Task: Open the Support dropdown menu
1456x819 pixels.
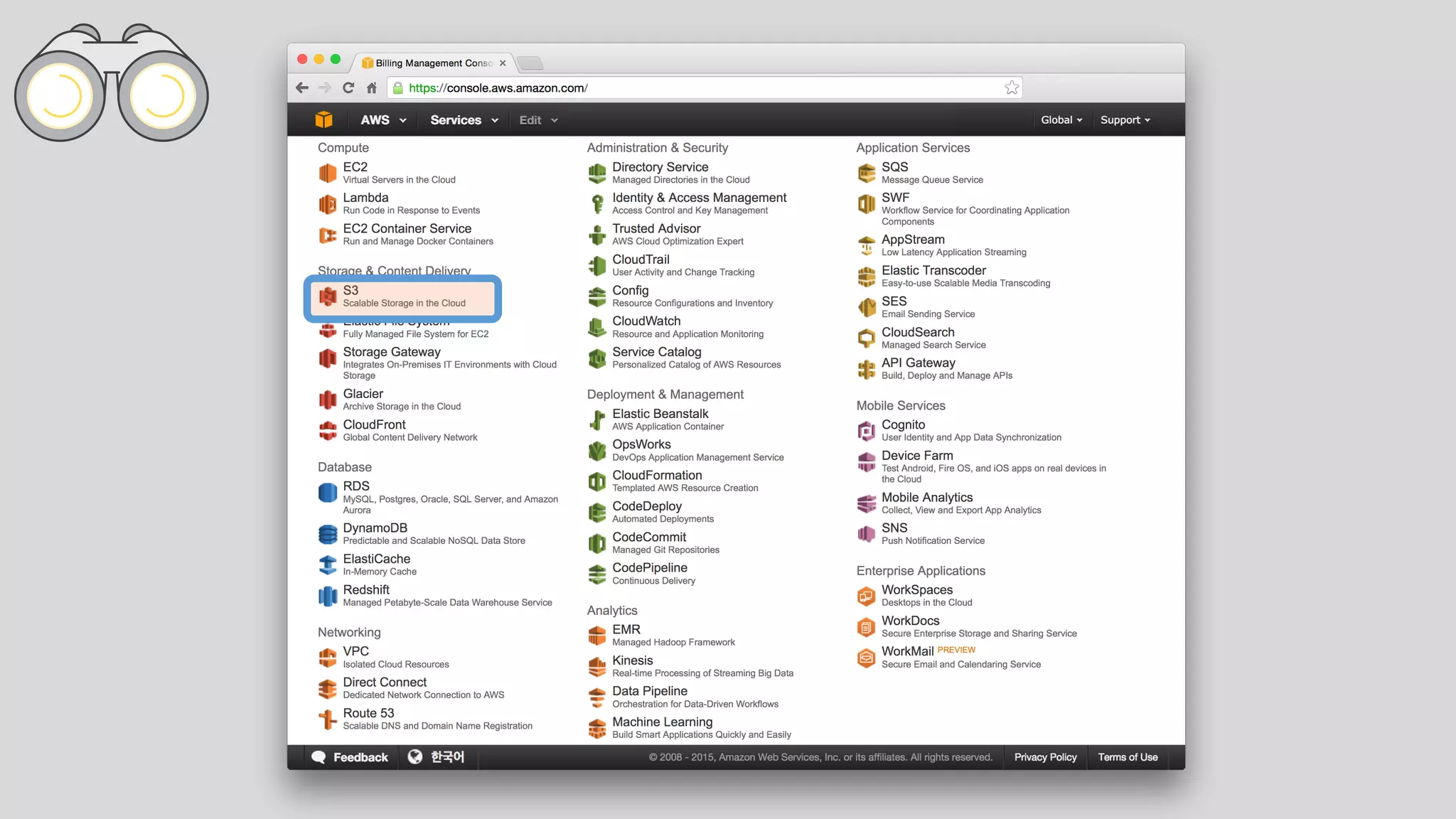Action: (x=1125, y=120)
